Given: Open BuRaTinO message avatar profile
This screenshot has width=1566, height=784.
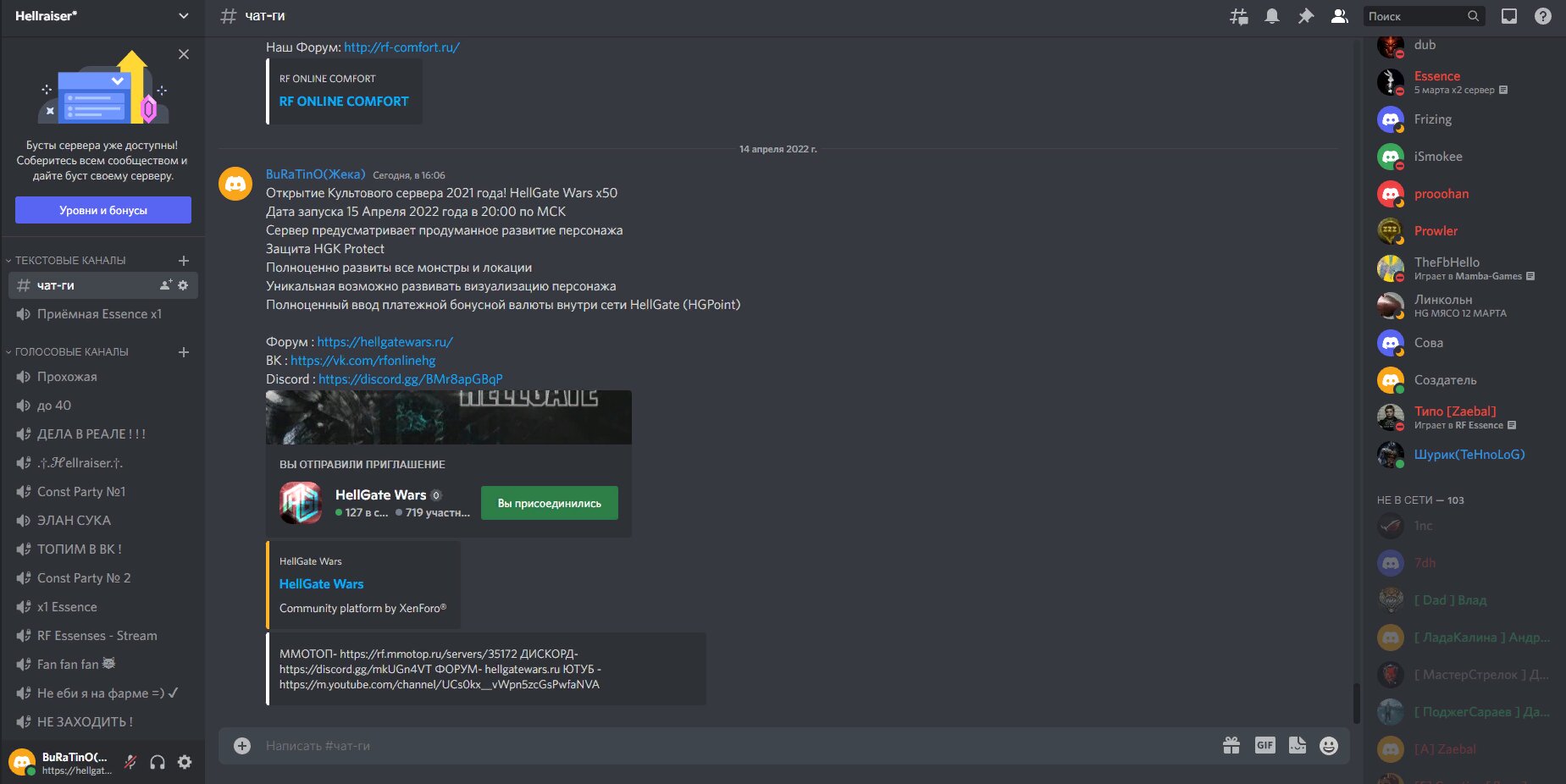Looking at the screenshot, I should (235, 184).
